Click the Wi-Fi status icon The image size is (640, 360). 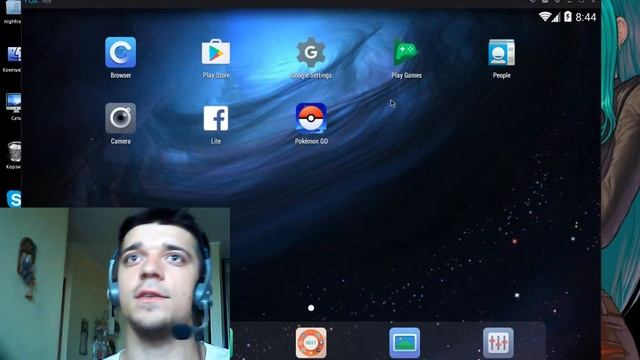click(545, 16)
